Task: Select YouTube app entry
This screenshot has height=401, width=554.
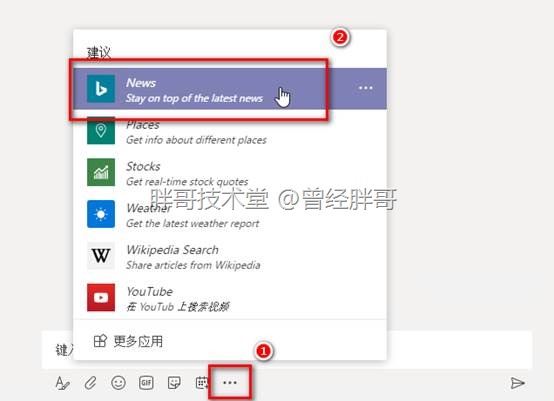Action: (x=230, y=297)
